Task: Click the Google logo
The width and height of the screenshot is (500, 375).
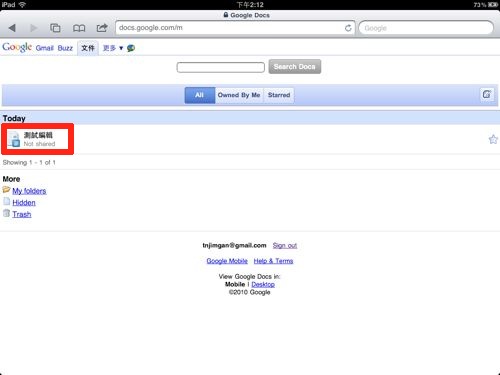Action: click(17, 47)
